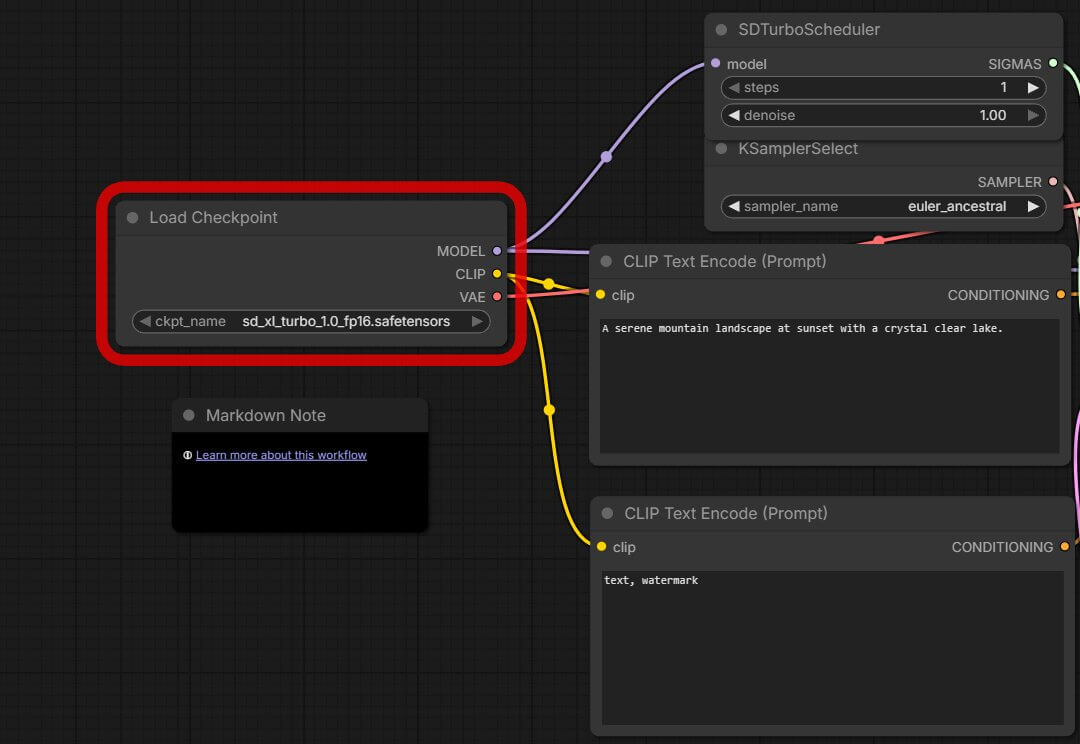Image resolution: width=1080 pixels, height=744 pixels.
Task: Click the lower CLIP Text Encode (Prompt) title
Action: pyautogui.click(x=726, y=513)
